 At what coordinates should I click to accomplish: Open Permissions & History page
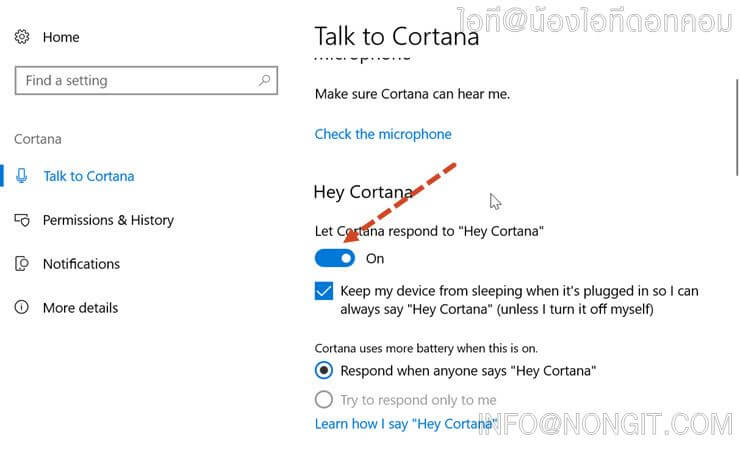(108, 220)
